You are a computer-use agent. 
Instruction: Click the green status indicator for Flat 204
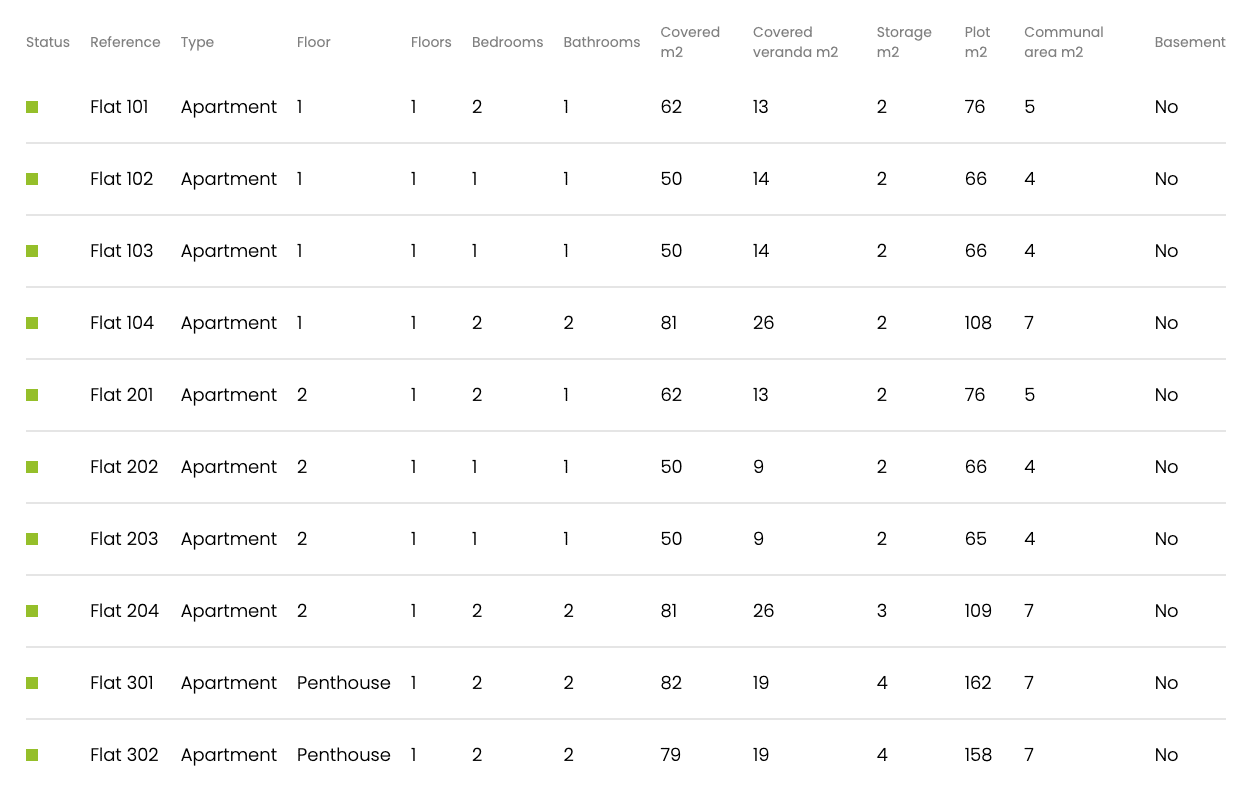click(x=32, y=611)
